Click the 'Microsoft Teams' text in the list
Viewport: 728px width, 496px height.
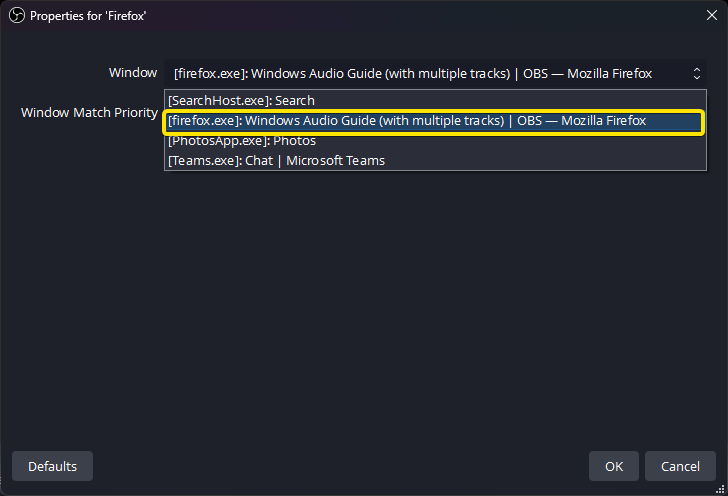pos(335,160)
